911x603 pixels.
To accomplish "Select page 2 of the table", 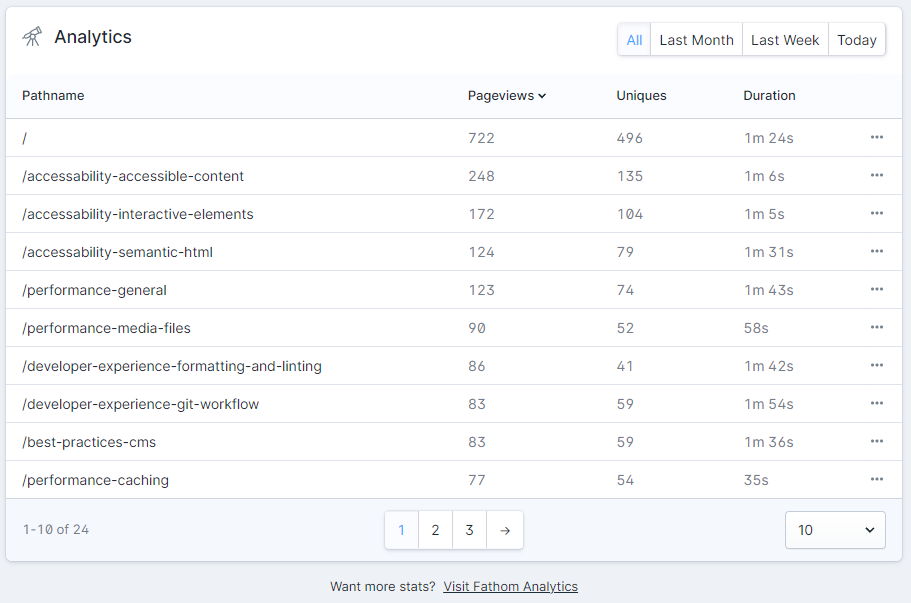I will pos(435,530).
